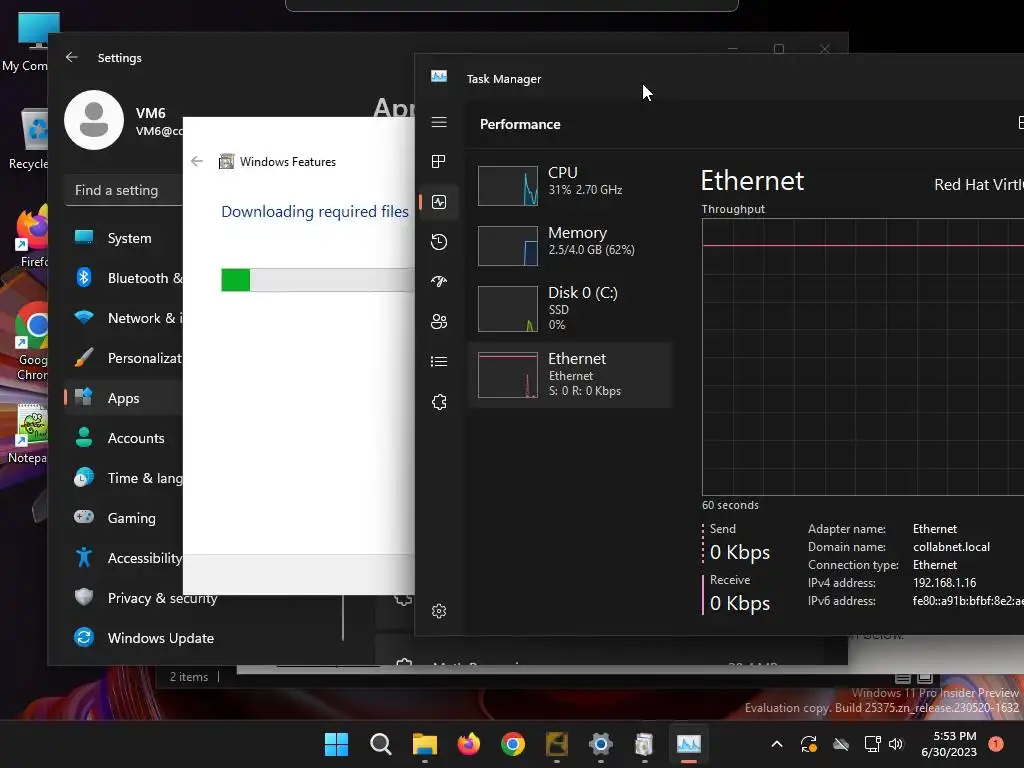Viewport: 1024px width, 768px height.
Task: Open Settings gear app on taskbar
Action: click(601, 744)
